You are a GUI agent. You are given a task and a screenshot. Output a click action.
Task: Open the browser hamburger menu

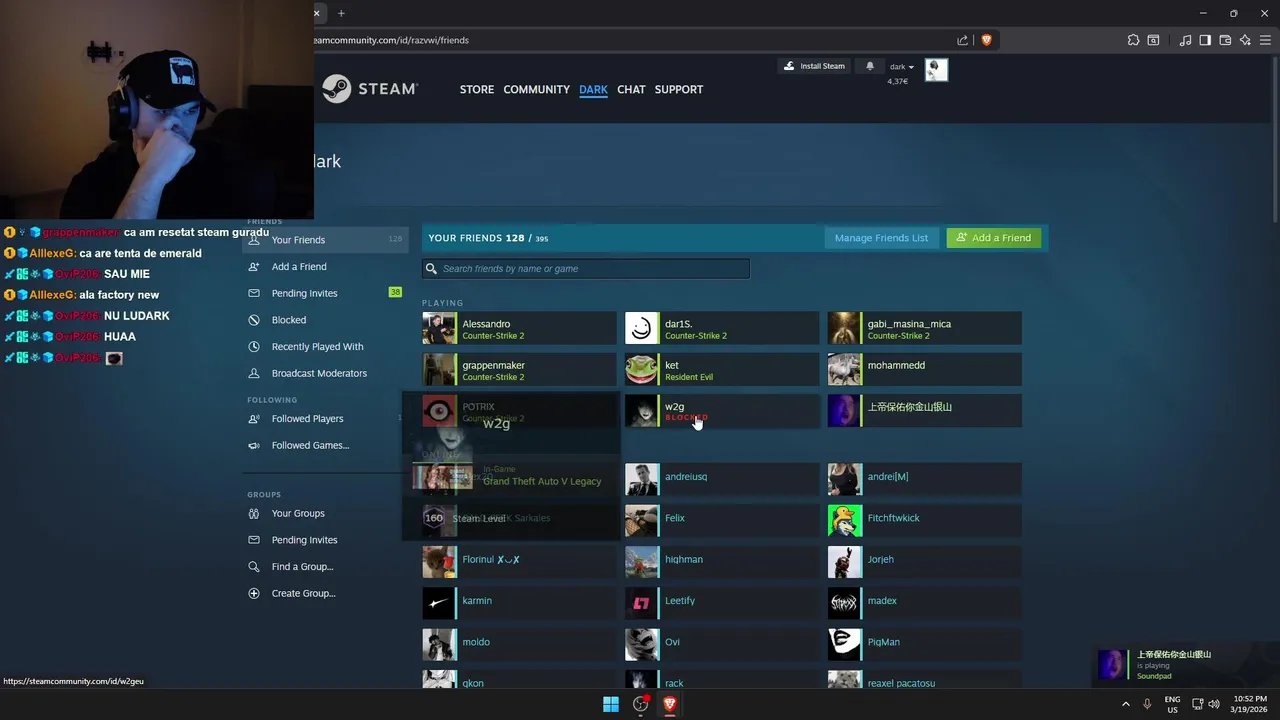point(1265,40)
